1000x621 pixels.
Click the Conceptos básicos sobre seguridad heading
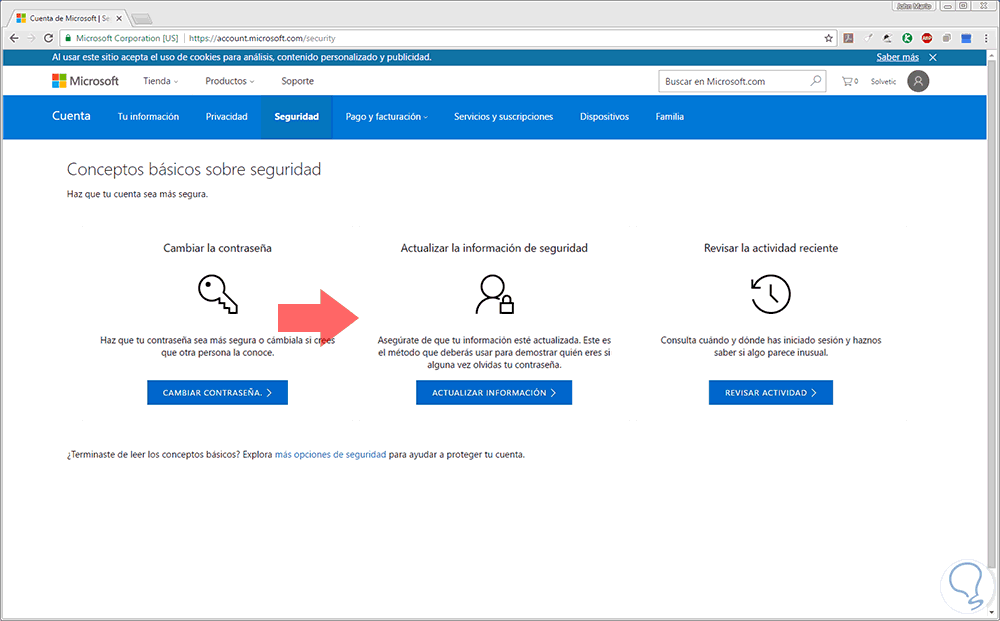pos(194,170)
